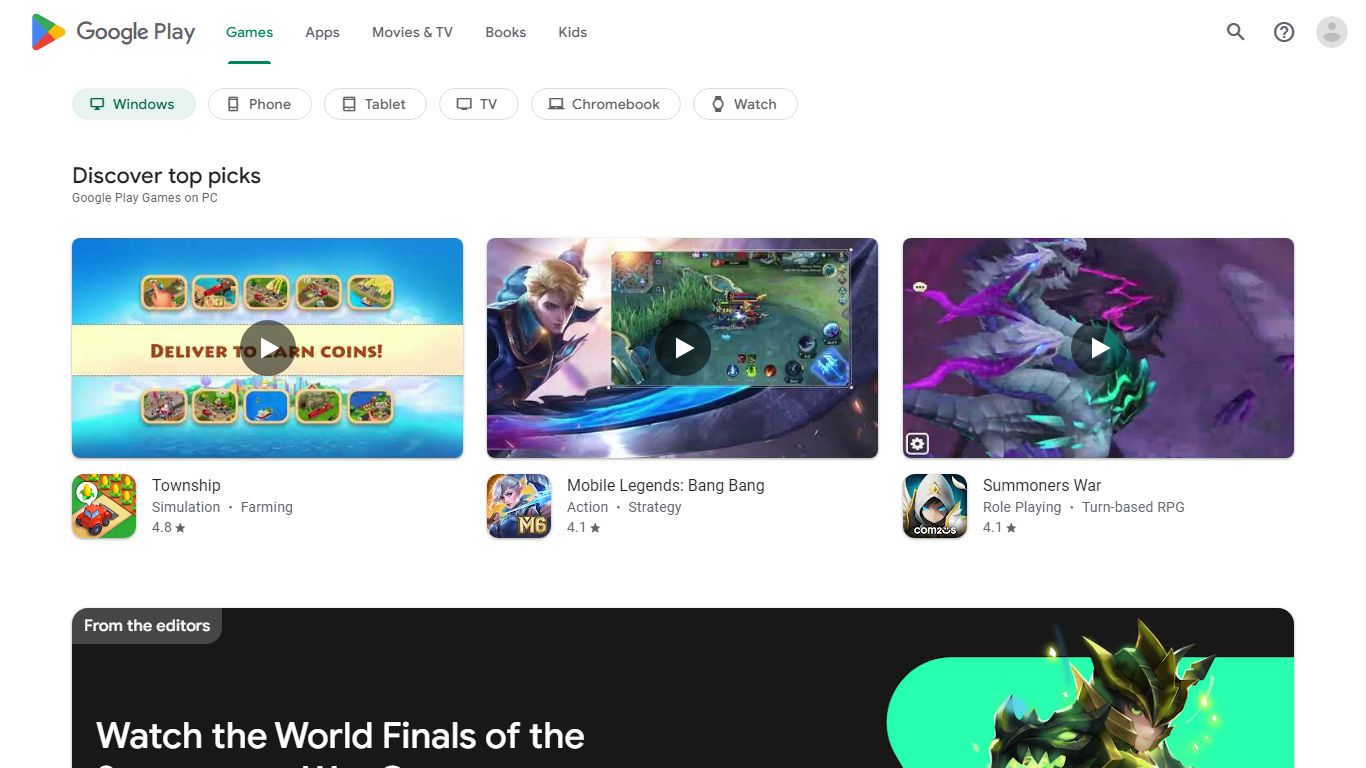Choose the Tablet device filter
This screenshot has width=1366, height=768.
tap(375, 104)
